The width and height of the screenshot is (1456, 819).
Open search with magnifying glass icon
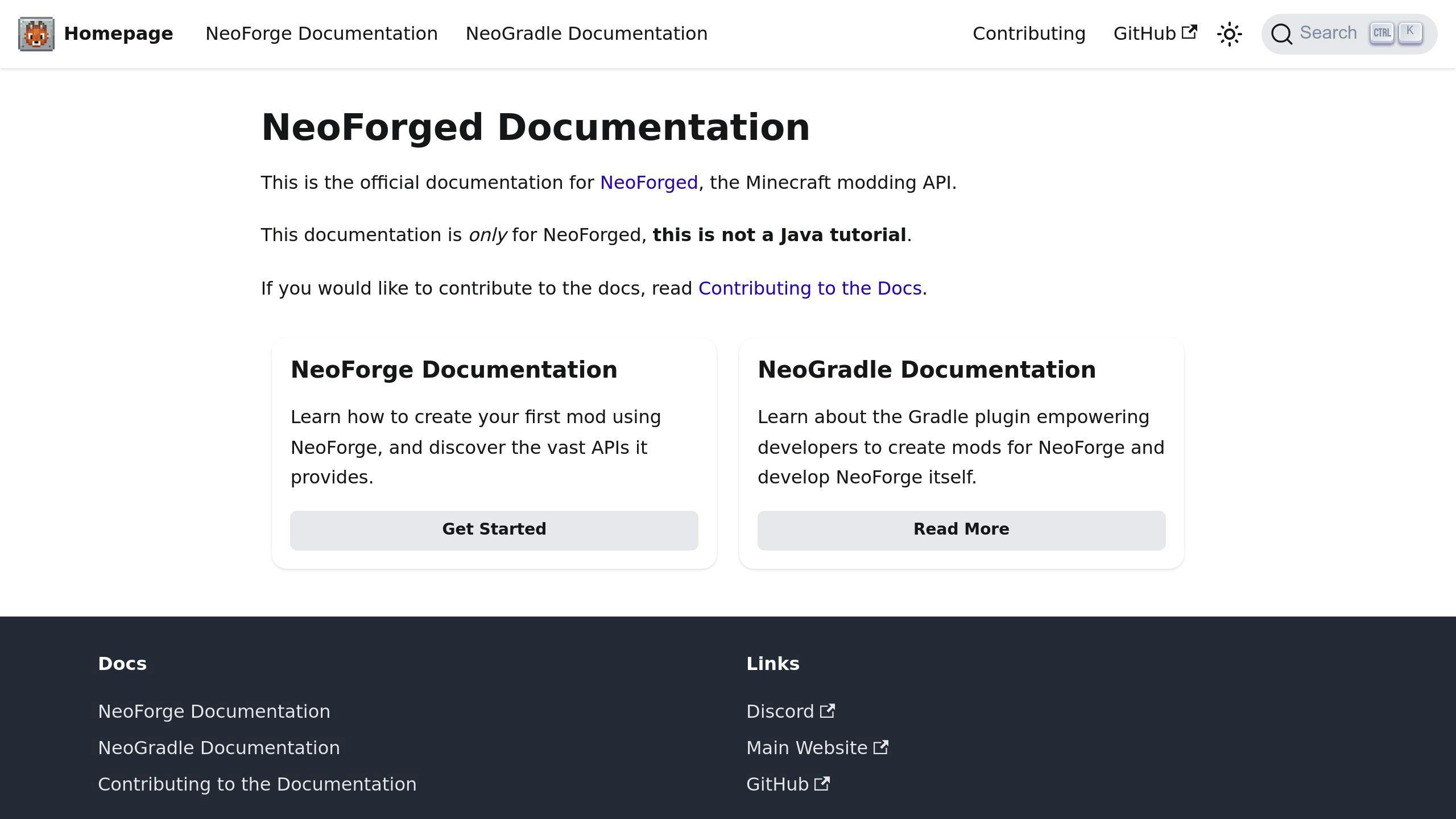pos(1283,33)
